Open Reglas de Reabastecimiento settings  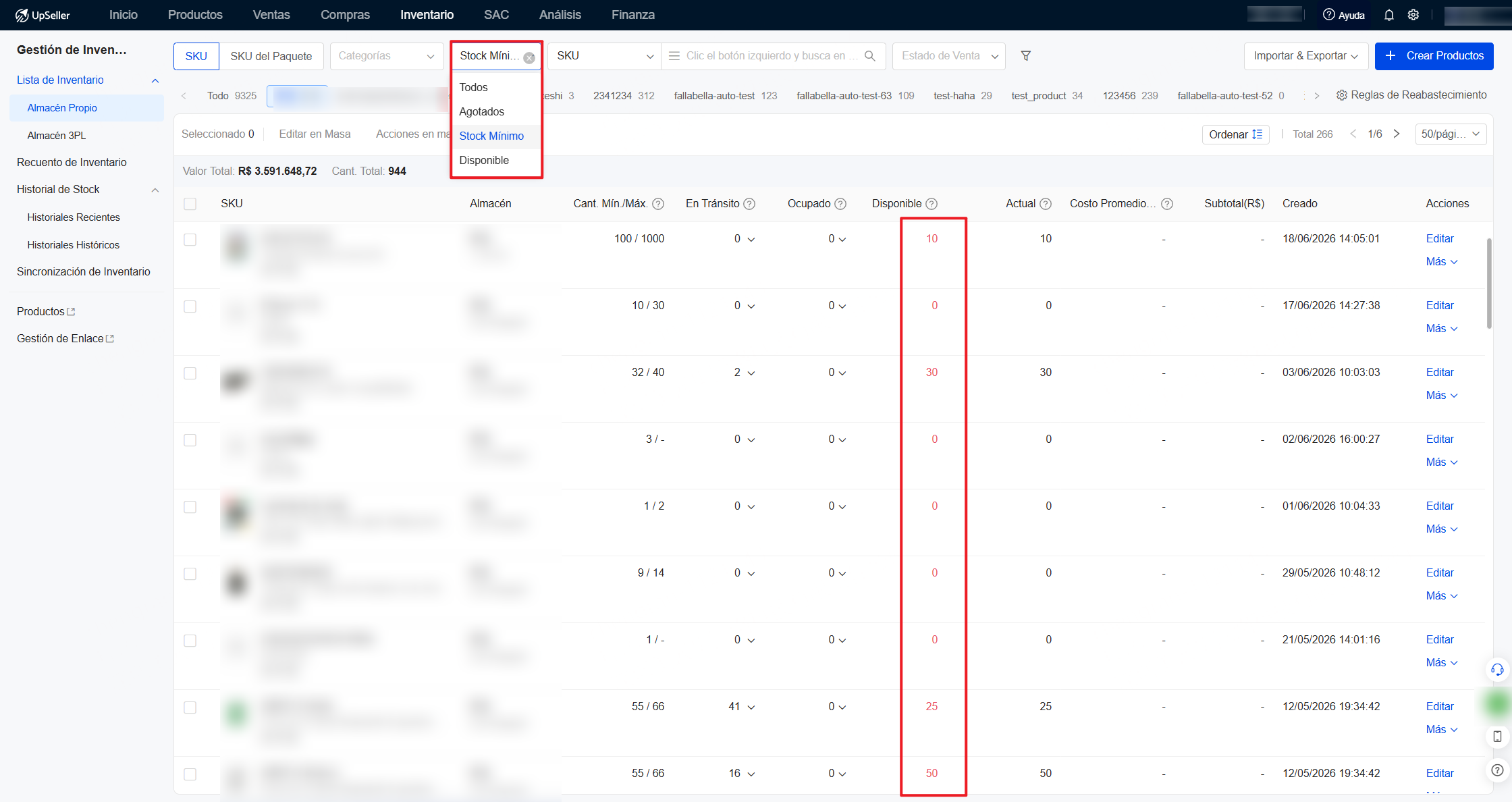click(x=1411, y=95)
